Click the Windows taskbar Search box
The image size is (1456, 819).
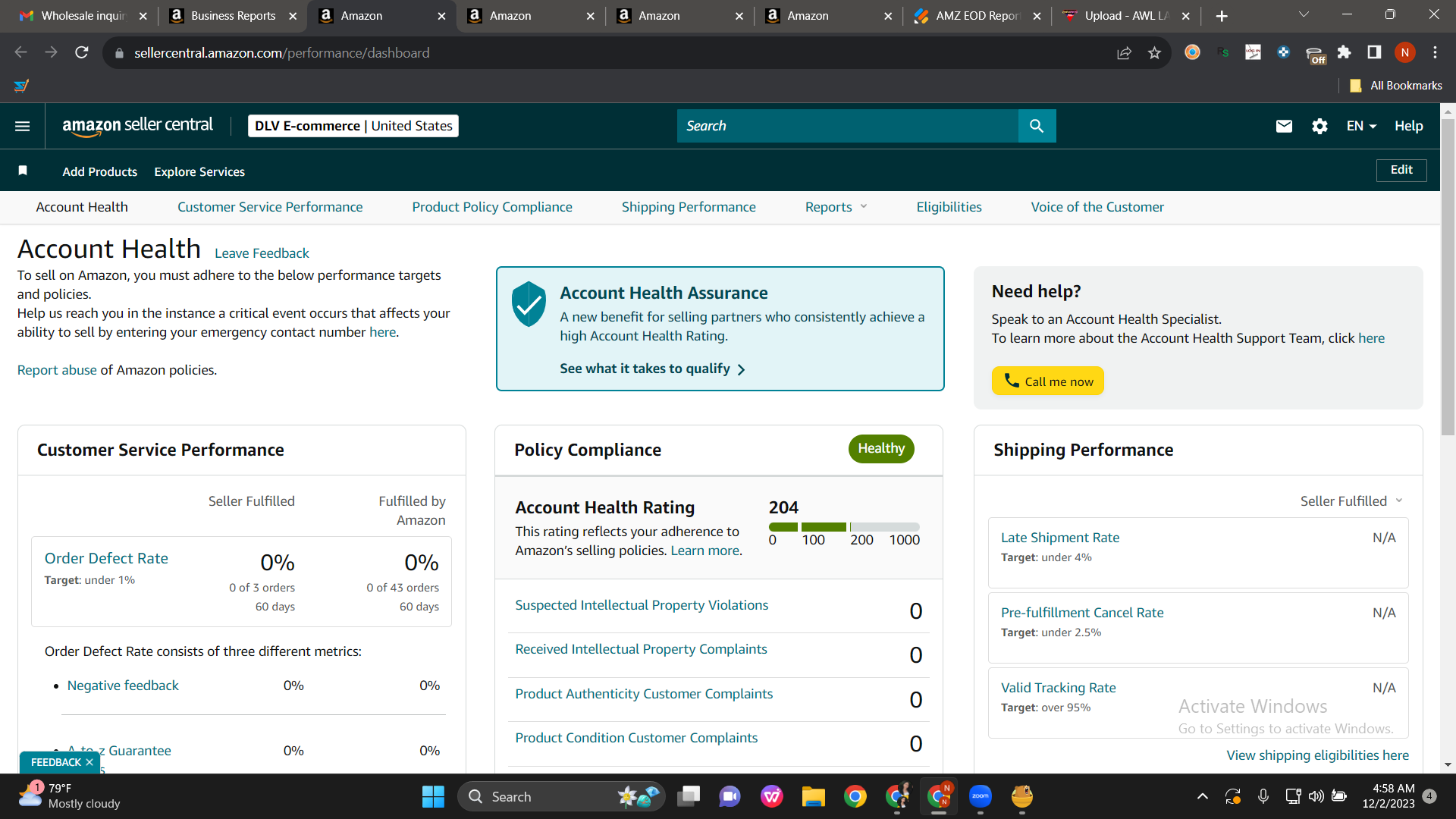point(561,796)
